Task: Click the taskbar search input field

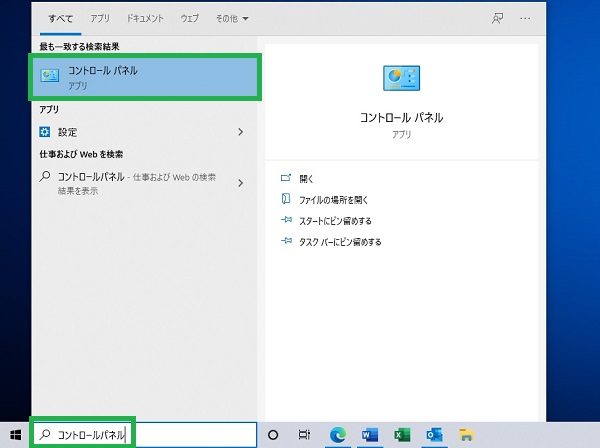Action: (x=145, y=435)
